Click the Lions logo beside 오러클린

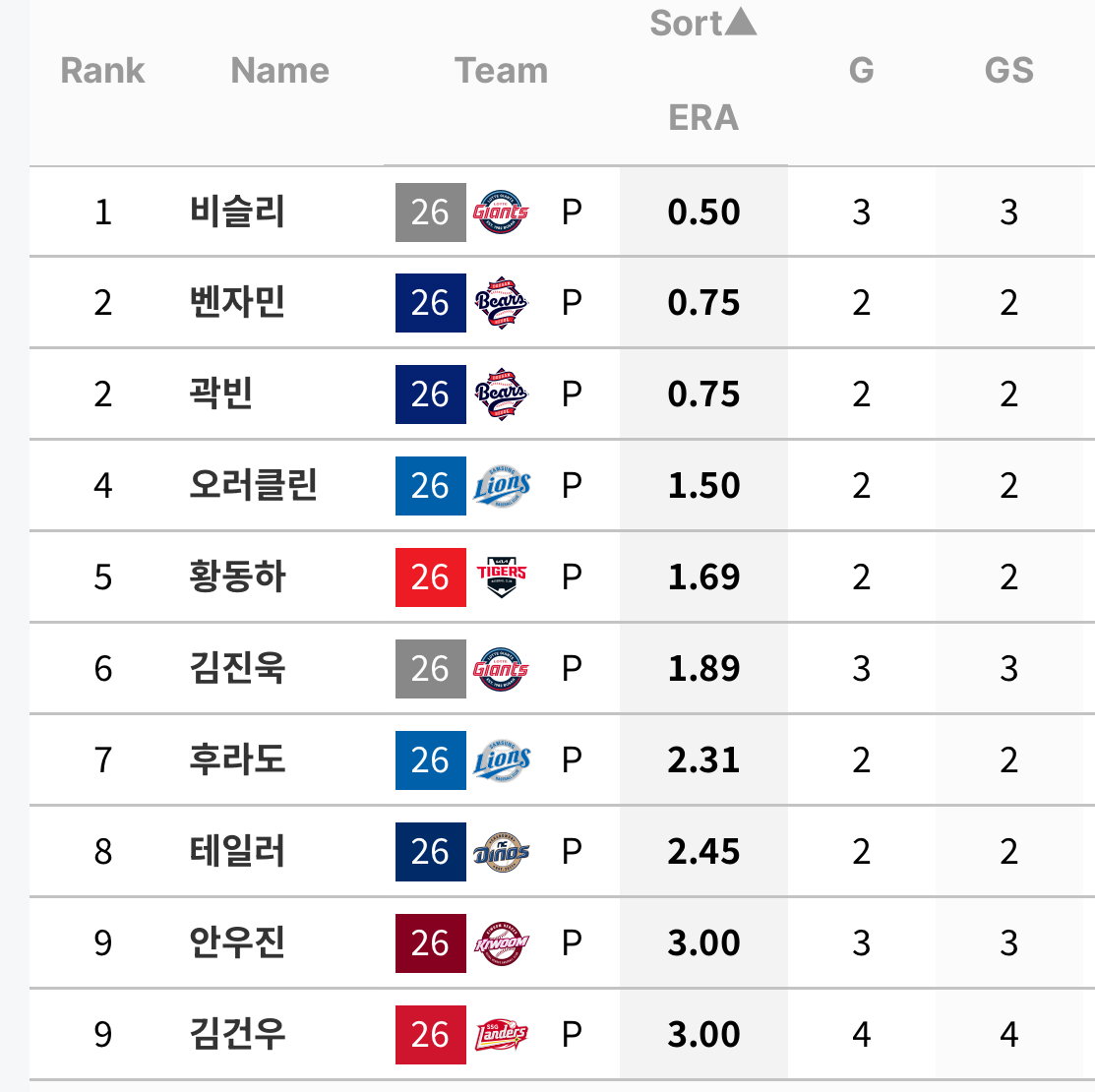[x=502, y=486]
